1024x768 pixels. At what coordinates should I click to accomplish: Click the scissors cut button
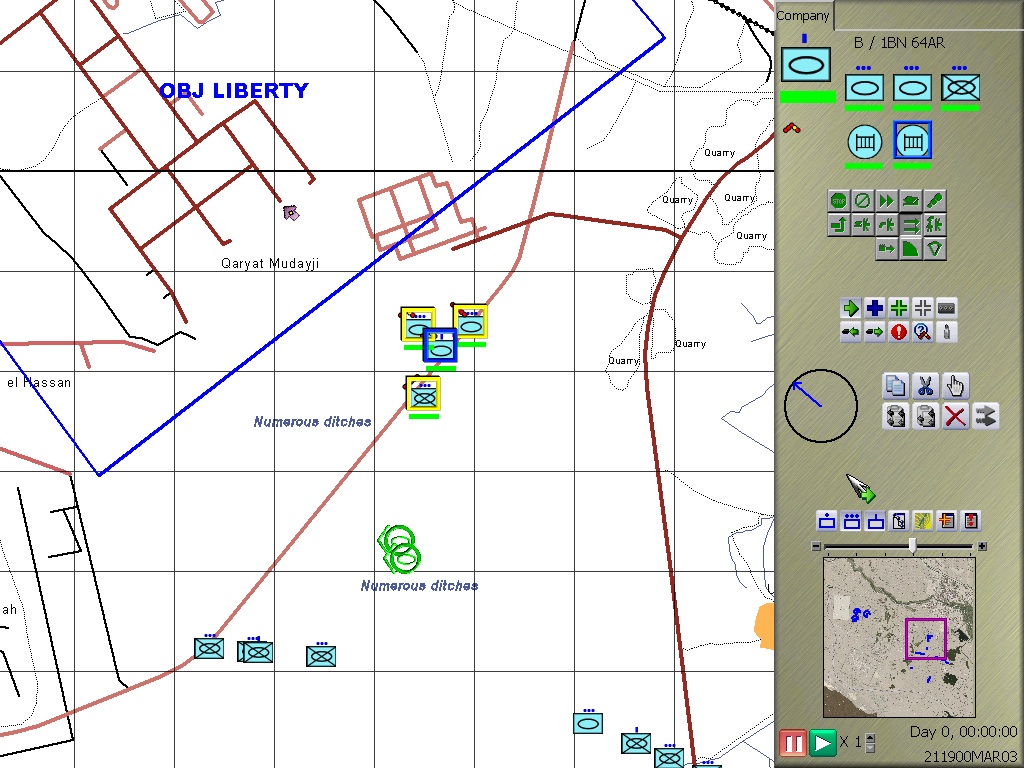(x=925, y=386)
